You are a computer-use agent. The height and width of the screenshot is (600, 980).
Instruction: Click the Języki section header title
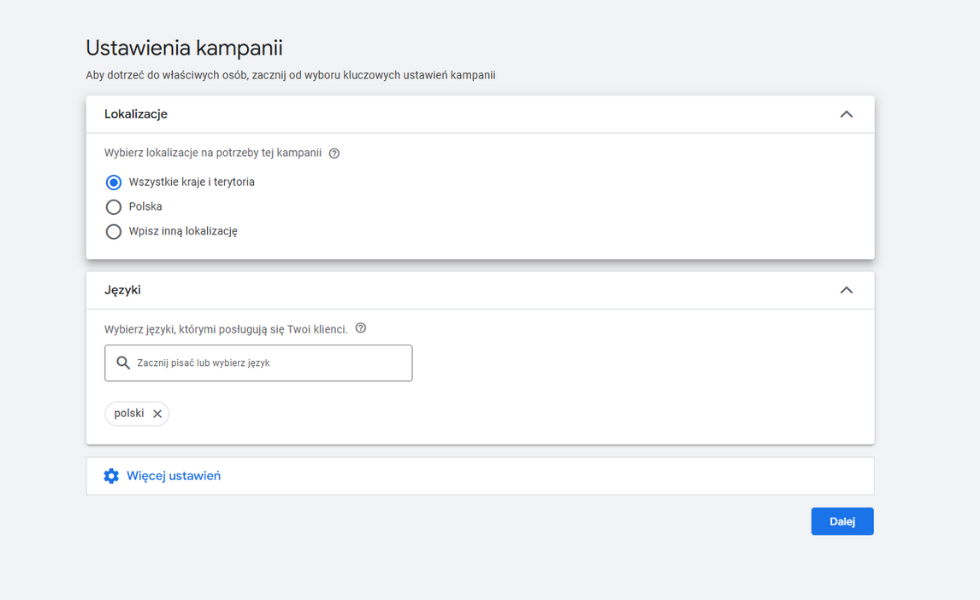click(x=122, y=290)
